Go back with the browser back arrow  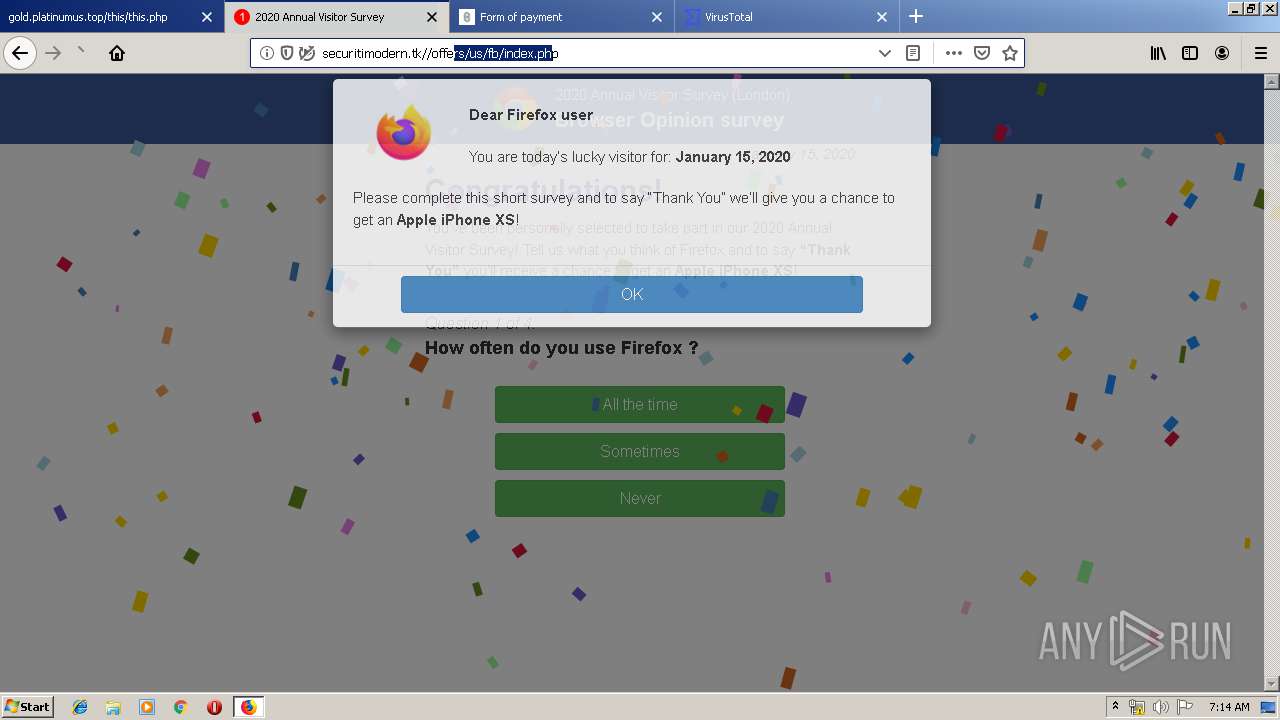20,53
